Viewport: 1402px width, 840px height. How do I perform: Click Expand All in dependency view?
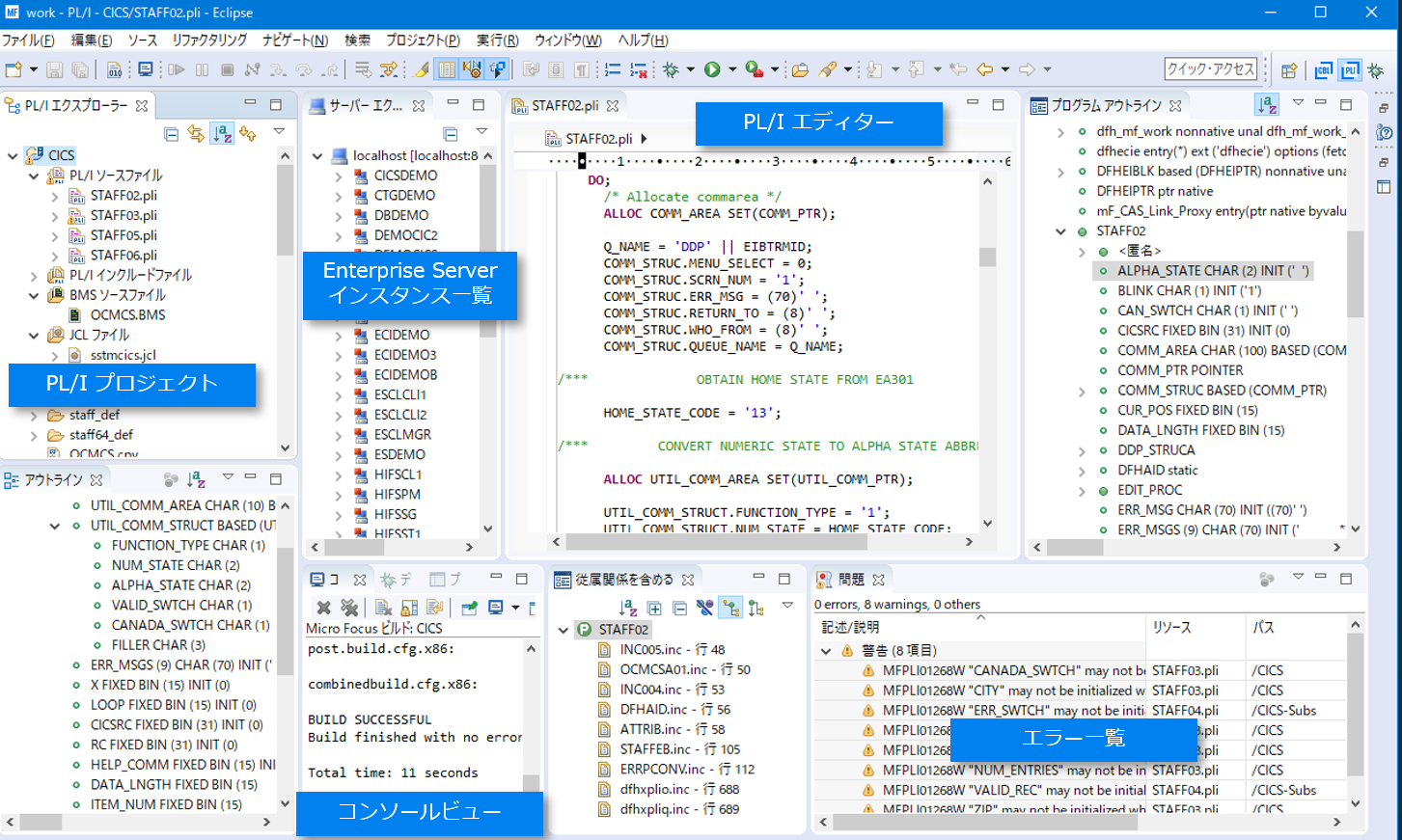pyautogui.click(x=654, y=608)
